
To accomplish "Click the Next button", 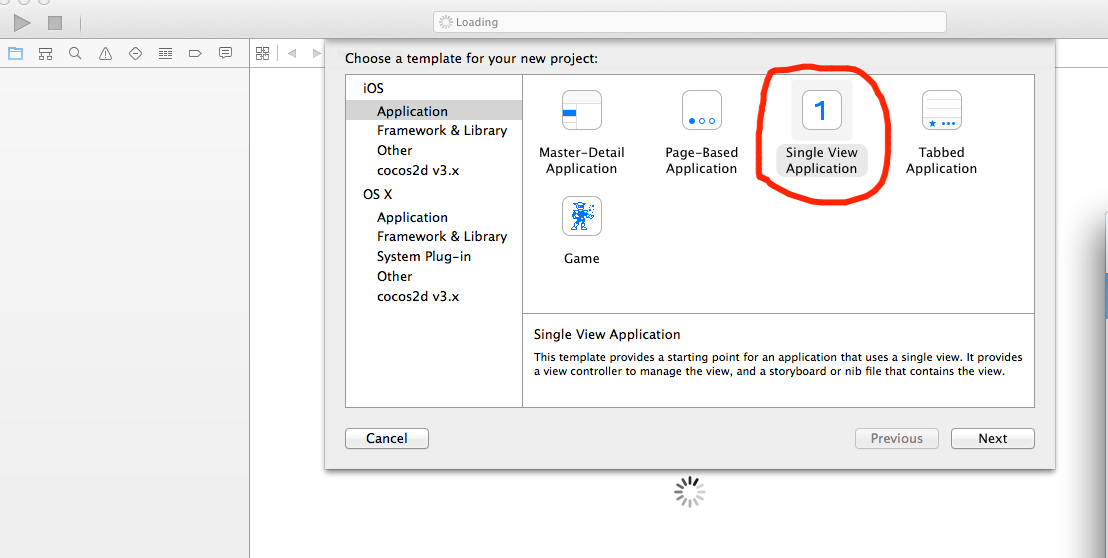I will 992,439.
